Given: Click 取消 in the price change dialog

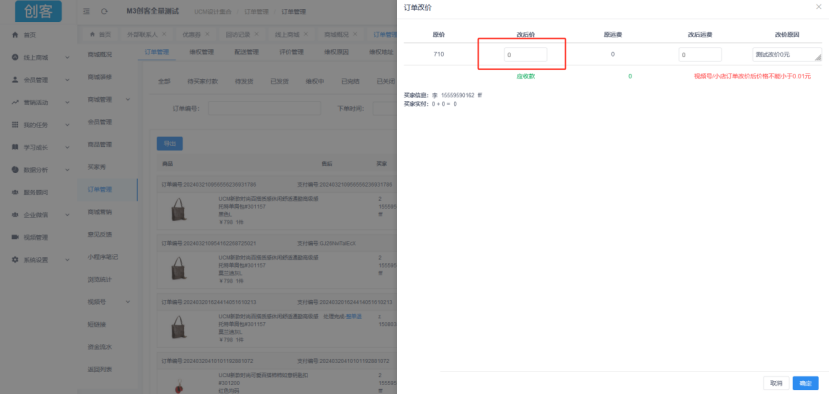Looking at the screenshot, I should click(x=776, y=383).
